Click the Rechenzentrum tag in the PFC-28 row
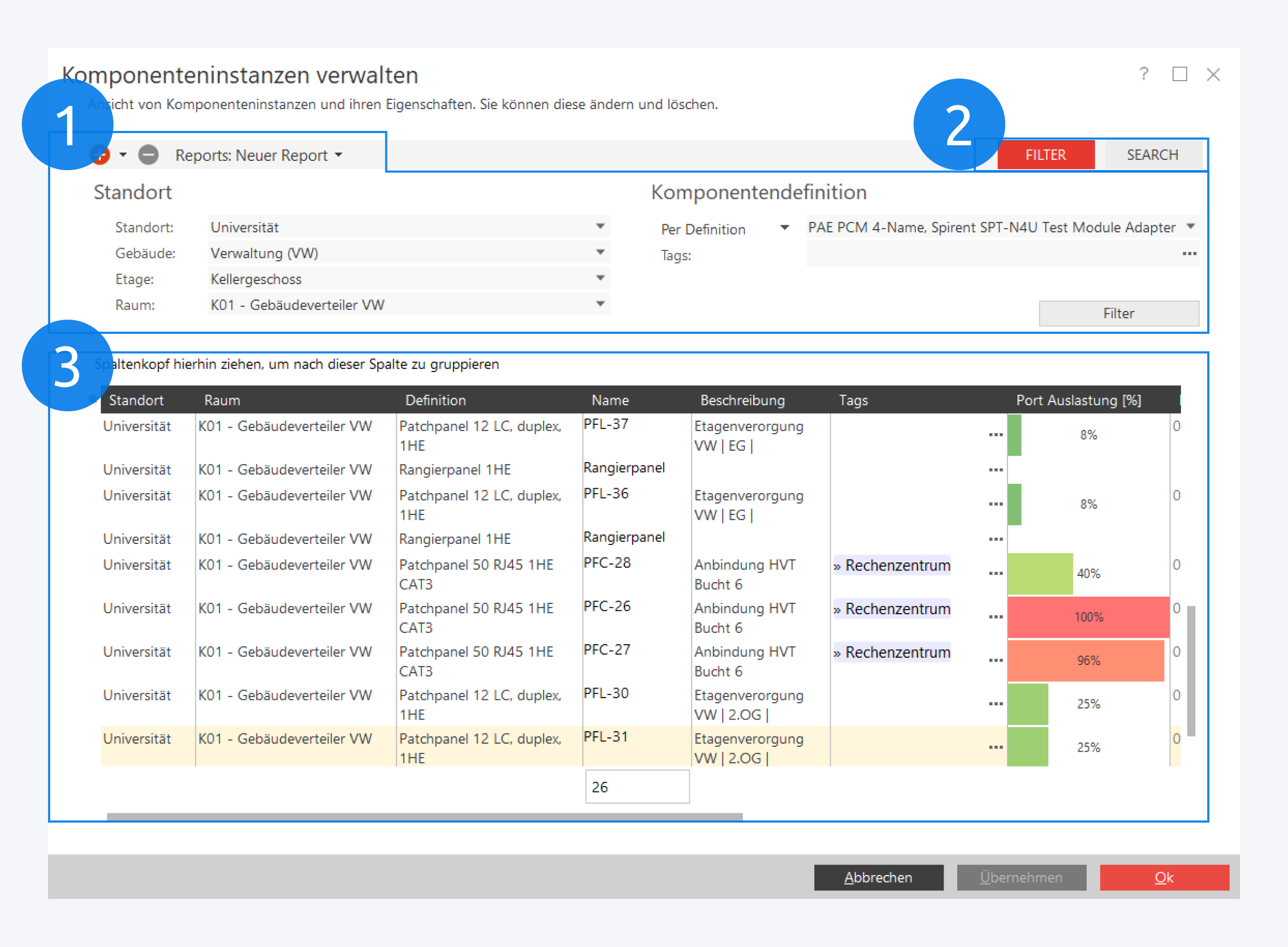Viewport: 1288px width, 947px height. click(892, 566)
